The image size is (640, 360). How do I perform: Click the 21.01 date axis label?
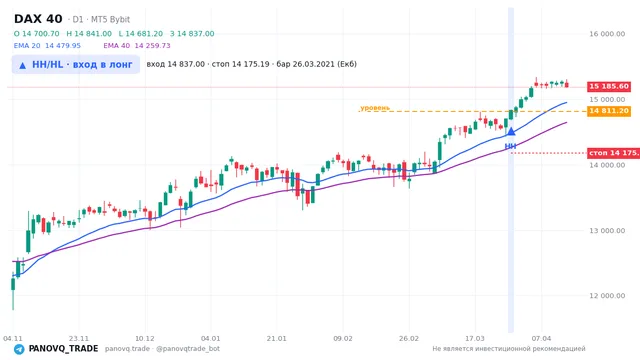pyautogui.click(x=276, y=338)
